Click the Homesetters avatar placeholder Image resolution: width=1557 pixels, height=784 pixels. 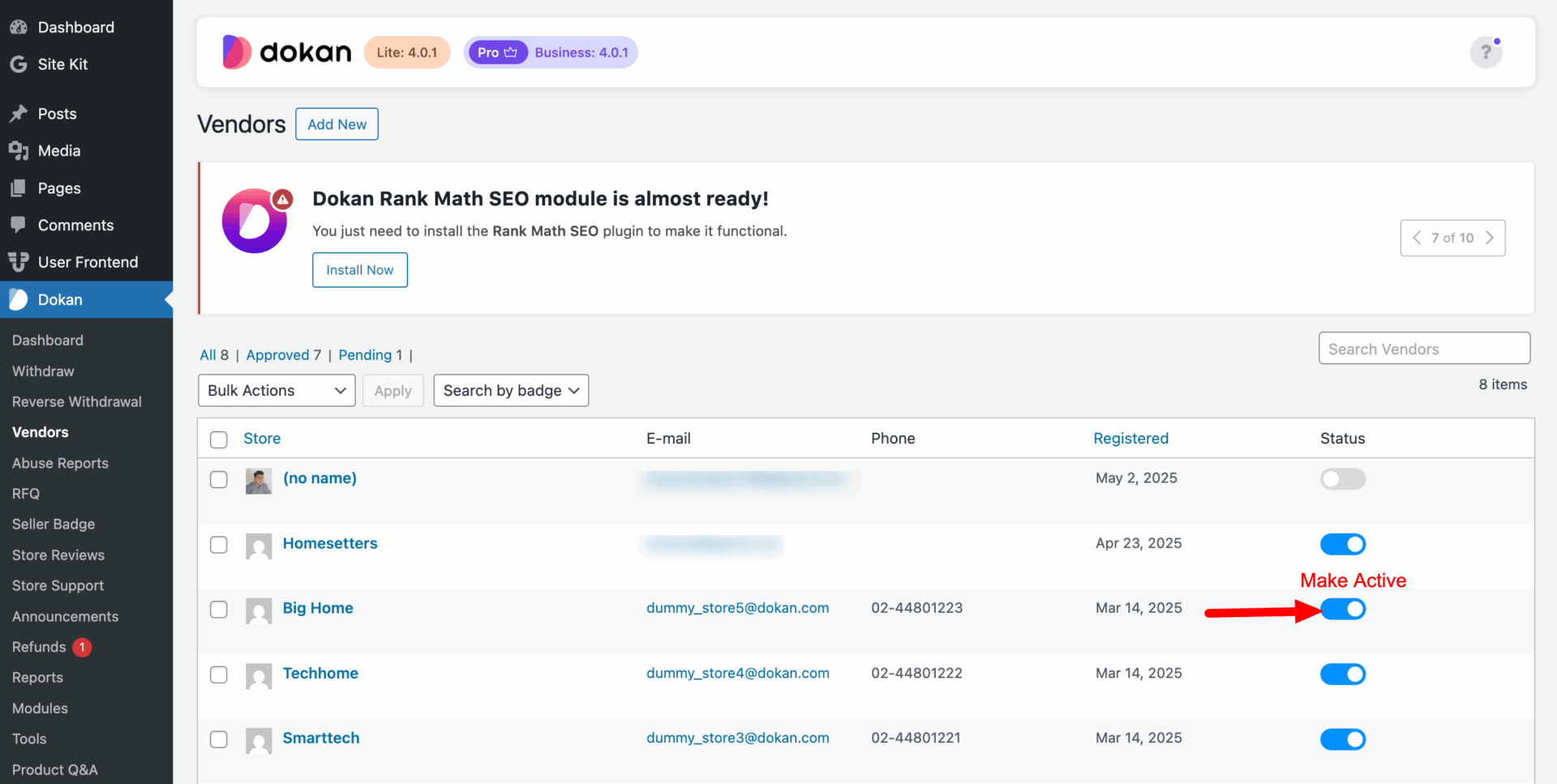click(259, 546)
